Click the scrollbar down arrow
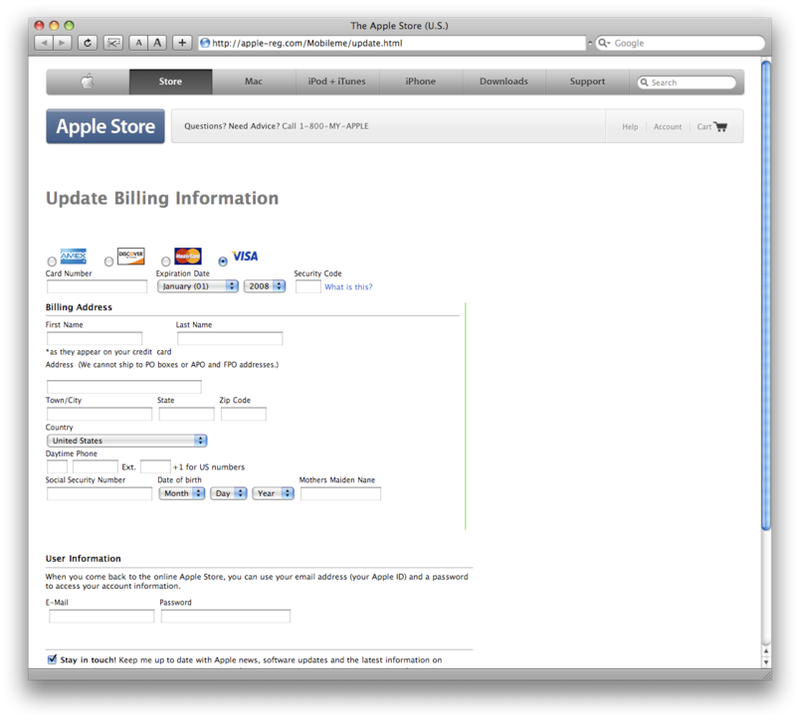800x719 pixels. (x=765, y=662)
